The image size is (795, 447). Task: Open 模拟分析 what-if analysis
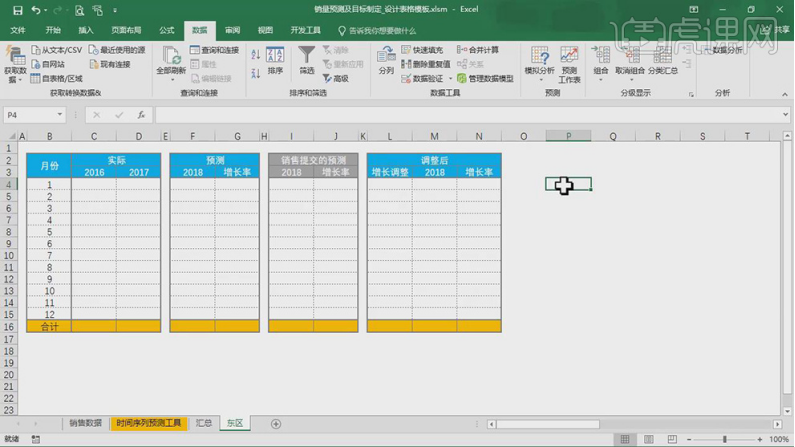tap(539, 64)
